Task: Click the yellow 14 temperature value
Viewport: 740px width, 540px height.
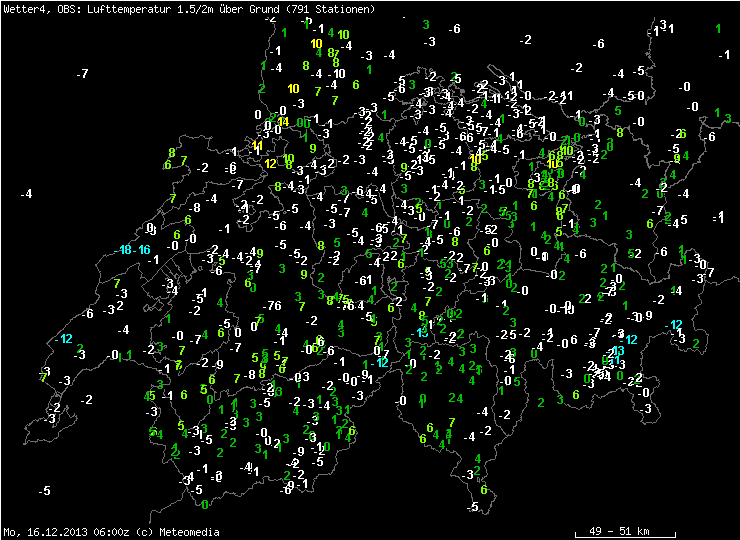Action: pyautogui.click(x=283, y=122)
